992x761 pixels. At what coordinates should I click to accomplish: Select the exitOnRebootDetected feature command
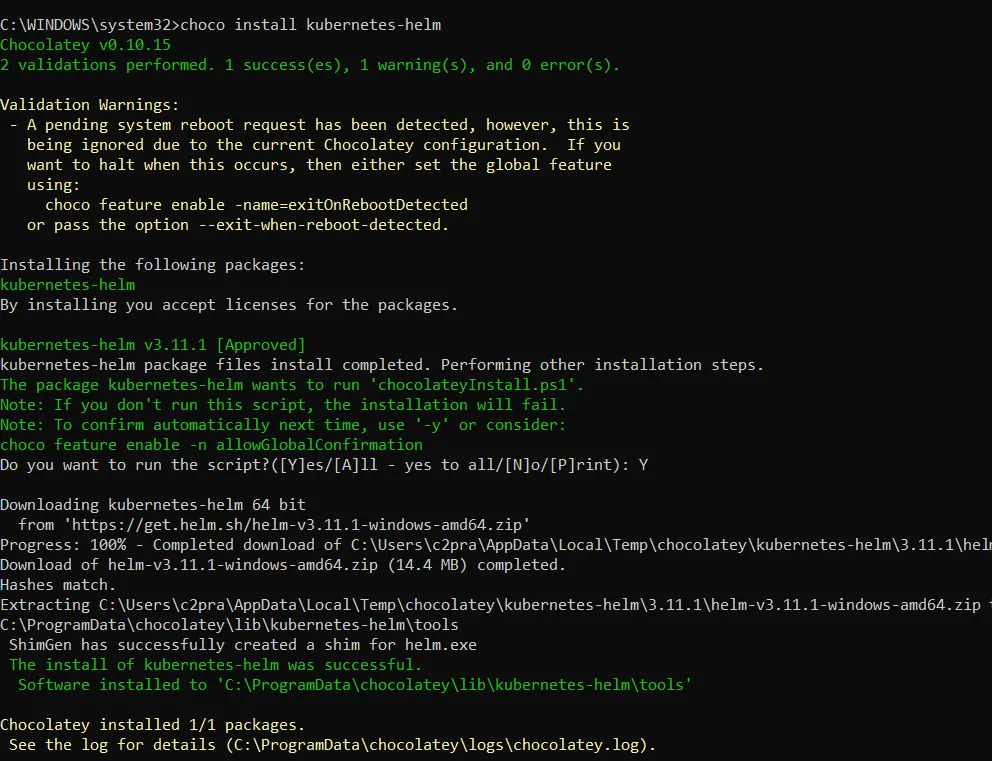(257, 204)
